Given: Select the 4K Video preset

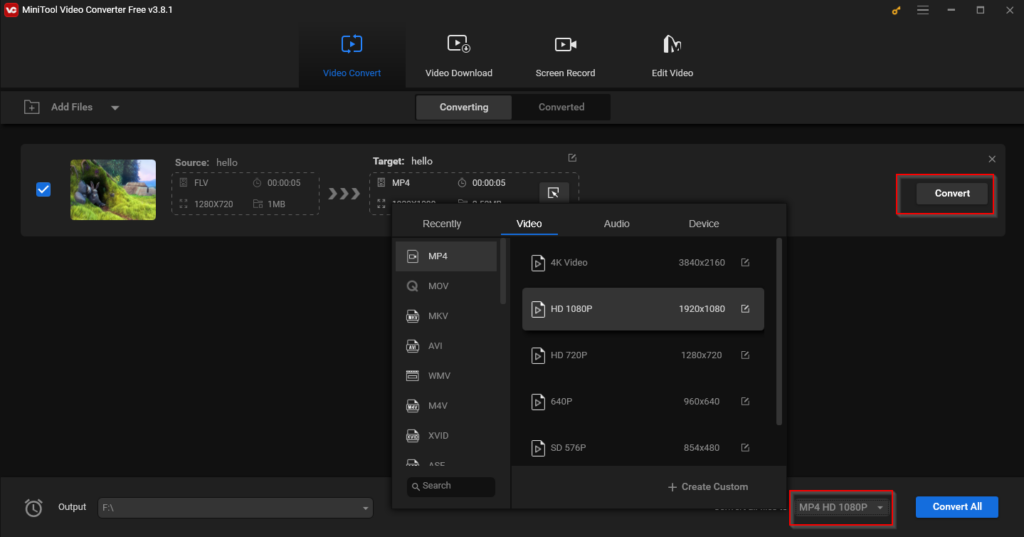Looking at the screenshot, I should 643,263.
